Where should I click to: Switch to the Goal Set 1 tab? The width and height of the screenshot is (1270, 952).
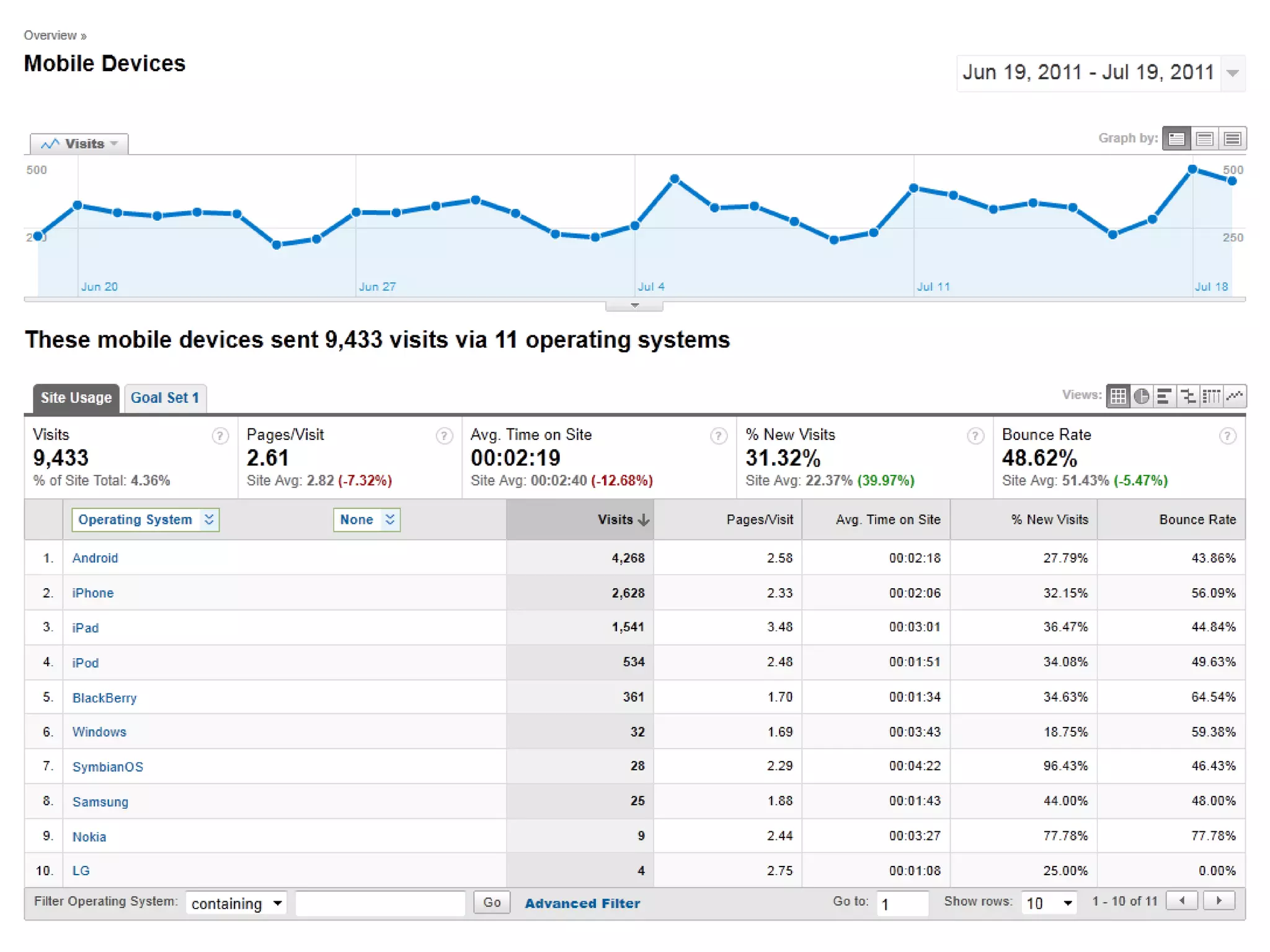coord(165,398)
